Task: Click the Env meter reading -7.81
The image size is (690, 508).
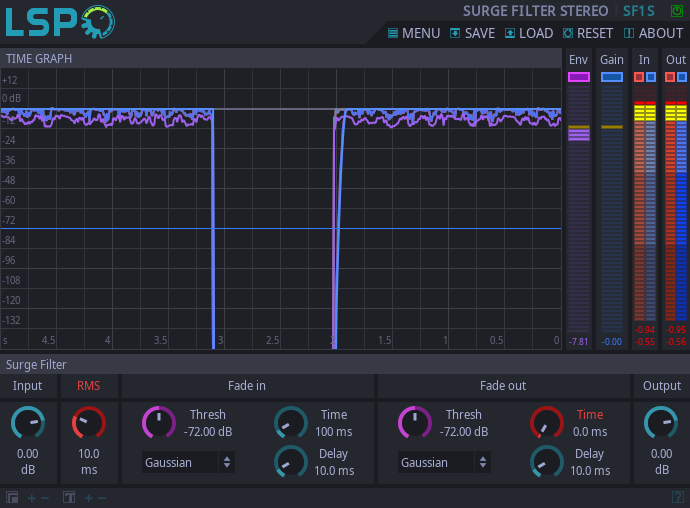Action: tap(578, 342)
